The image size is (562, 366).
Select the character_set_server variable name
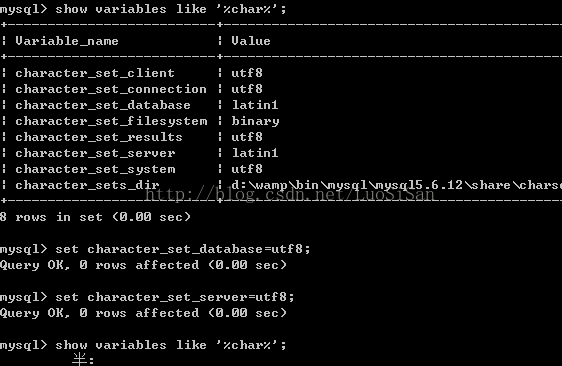click(95, 153)
